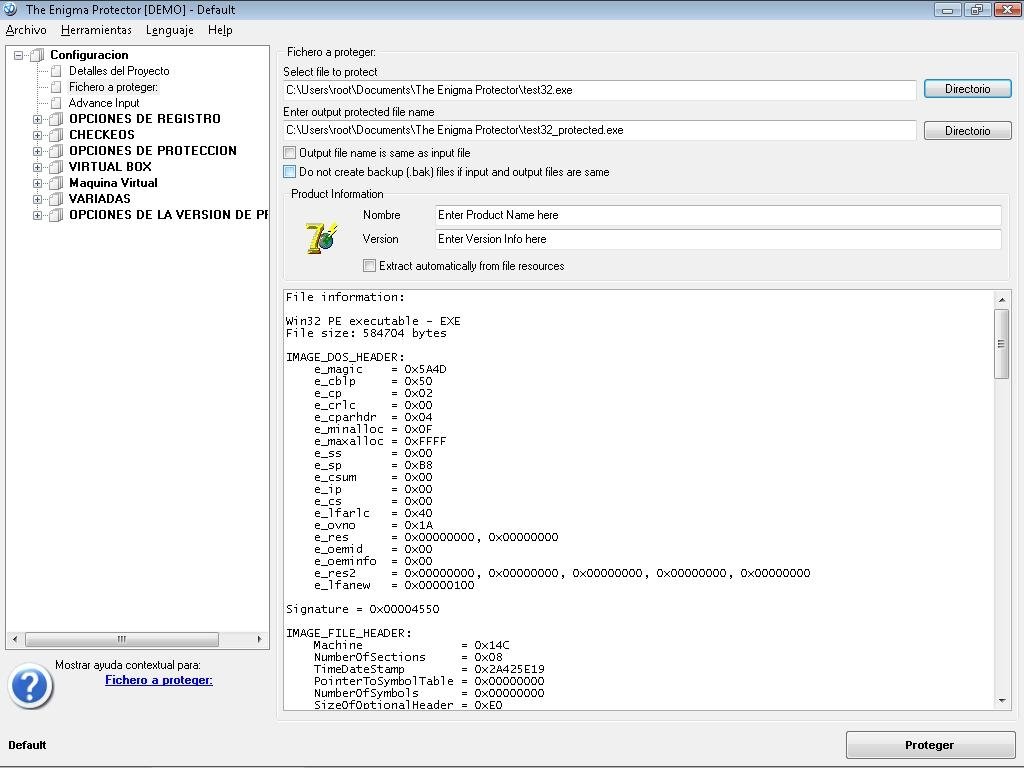Click file information vertical scrollbar thumb
Screen dimensions: 1024x768
coord(1001,344)
